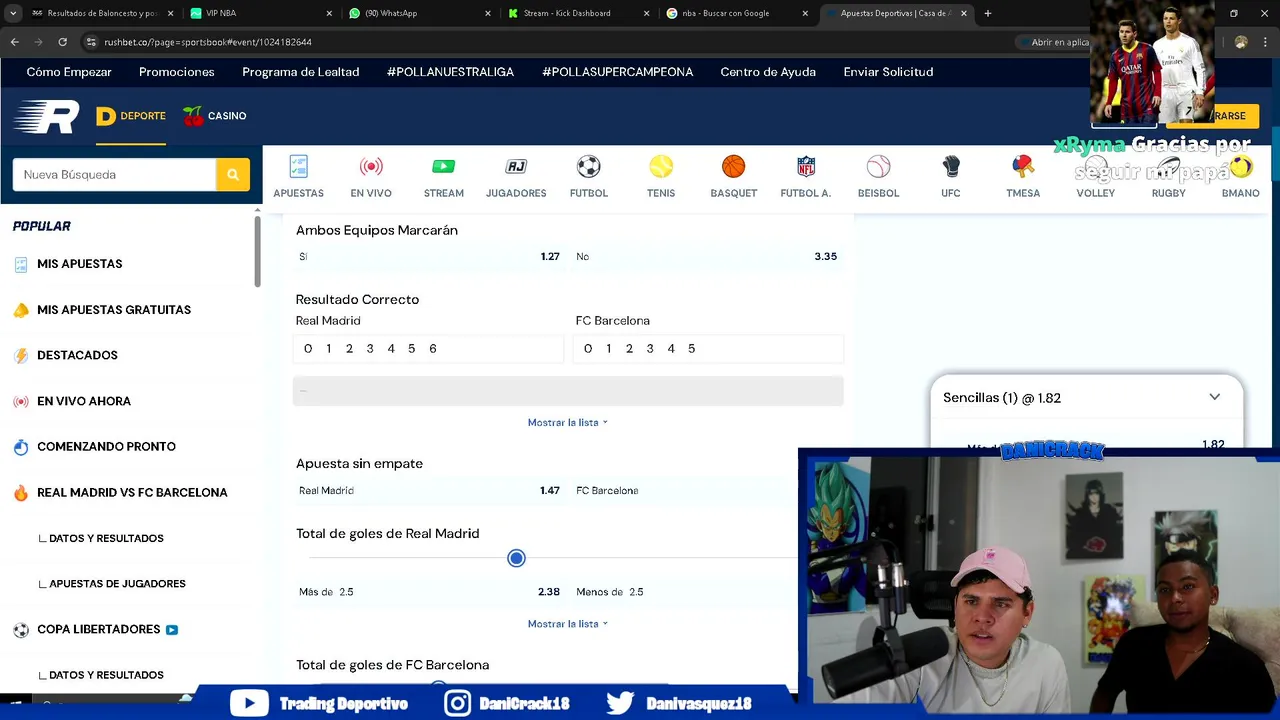
Task: Click the left sidebar vertical scrollbar
Action: tap(257, 250)
